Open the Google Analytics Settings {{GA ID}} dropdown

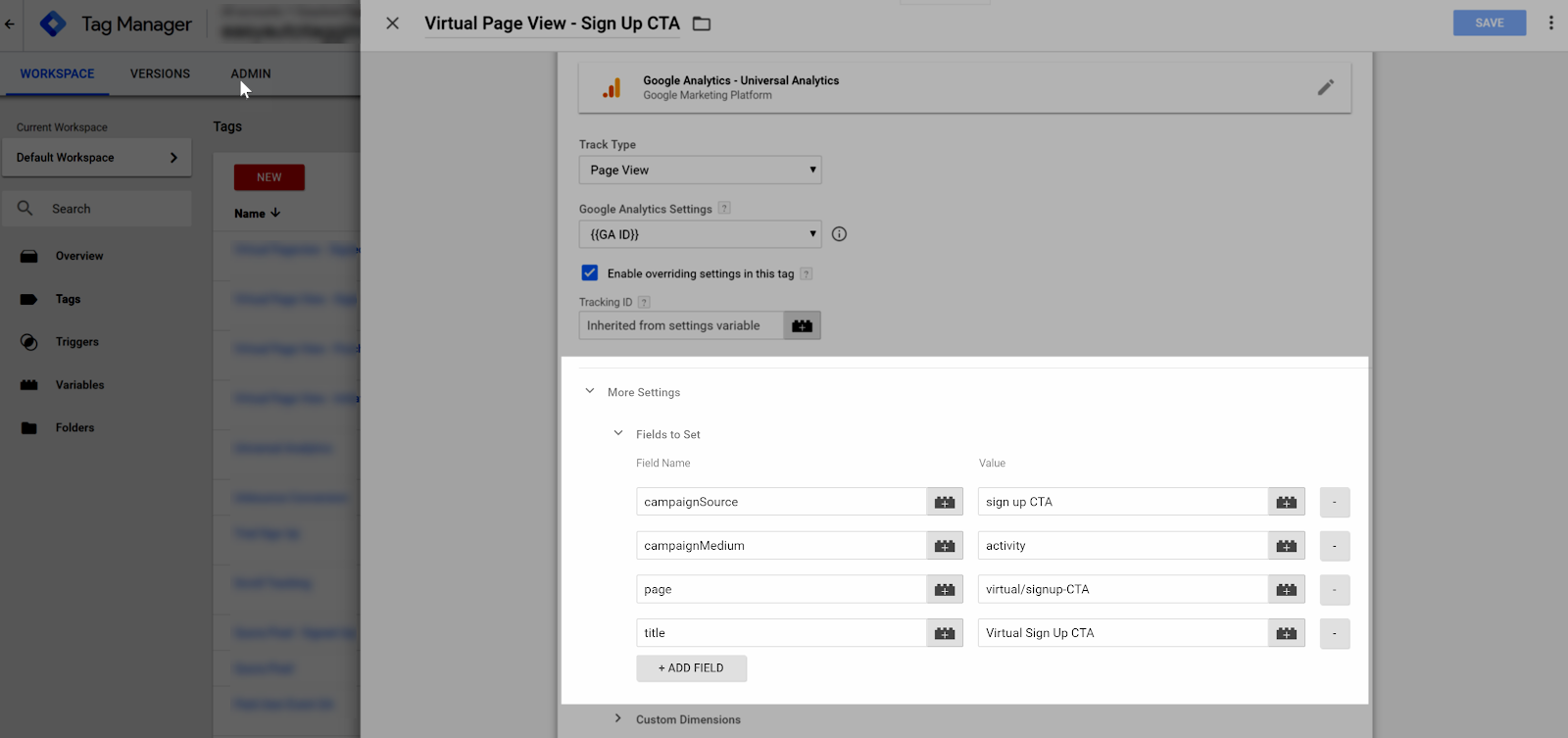[x=700, y=234]
